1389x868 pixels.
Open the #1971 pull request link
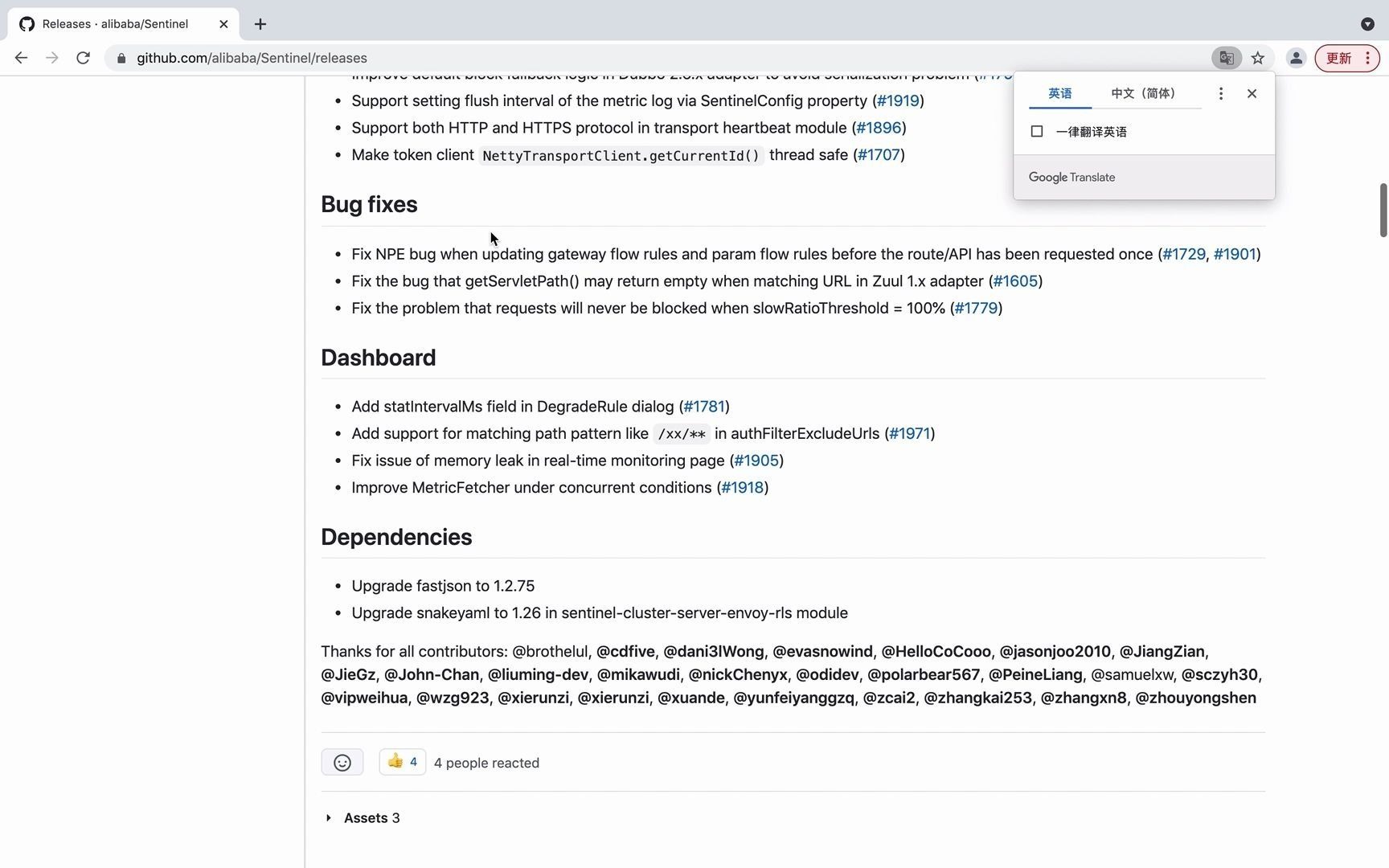pyautogui.click(x=909, y=434)
